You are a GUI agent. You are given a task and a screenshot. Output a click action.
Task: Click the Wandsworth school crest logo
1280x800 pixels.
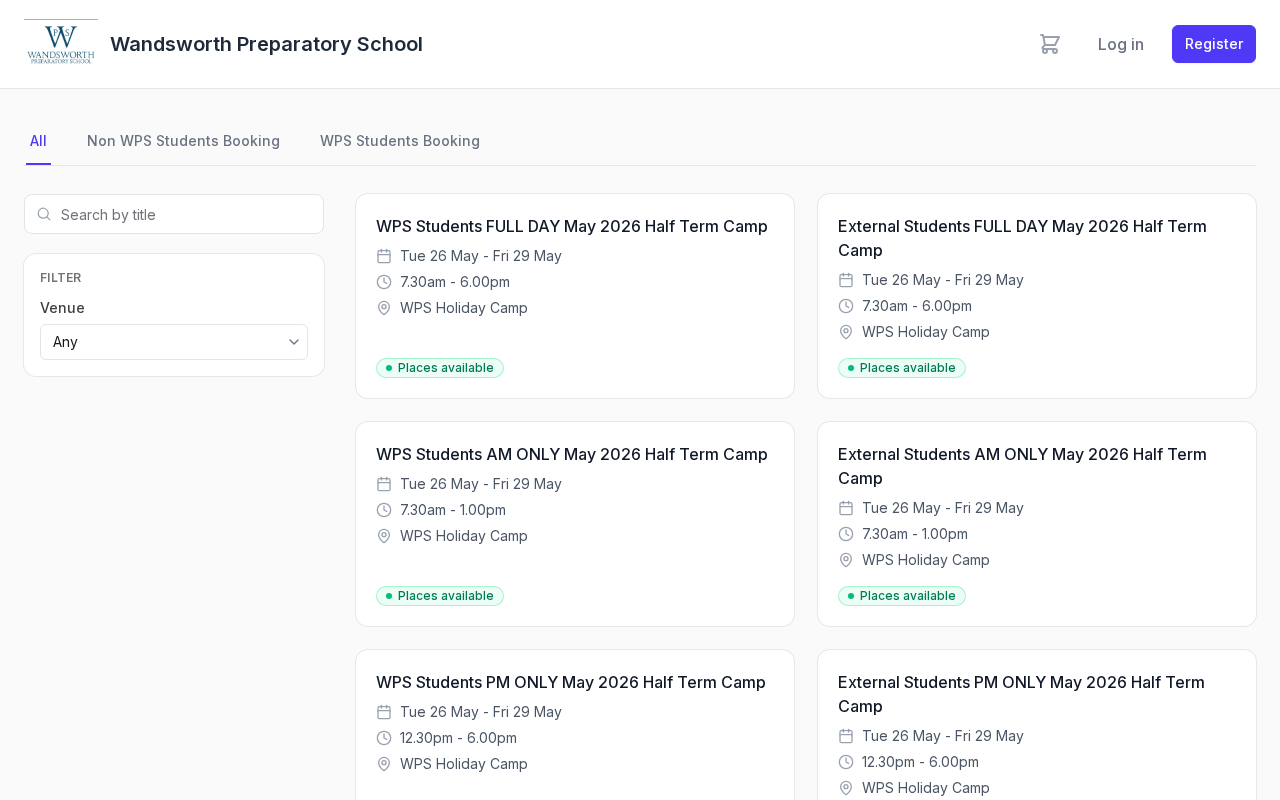pyautogui.click(x=61, y=43)
